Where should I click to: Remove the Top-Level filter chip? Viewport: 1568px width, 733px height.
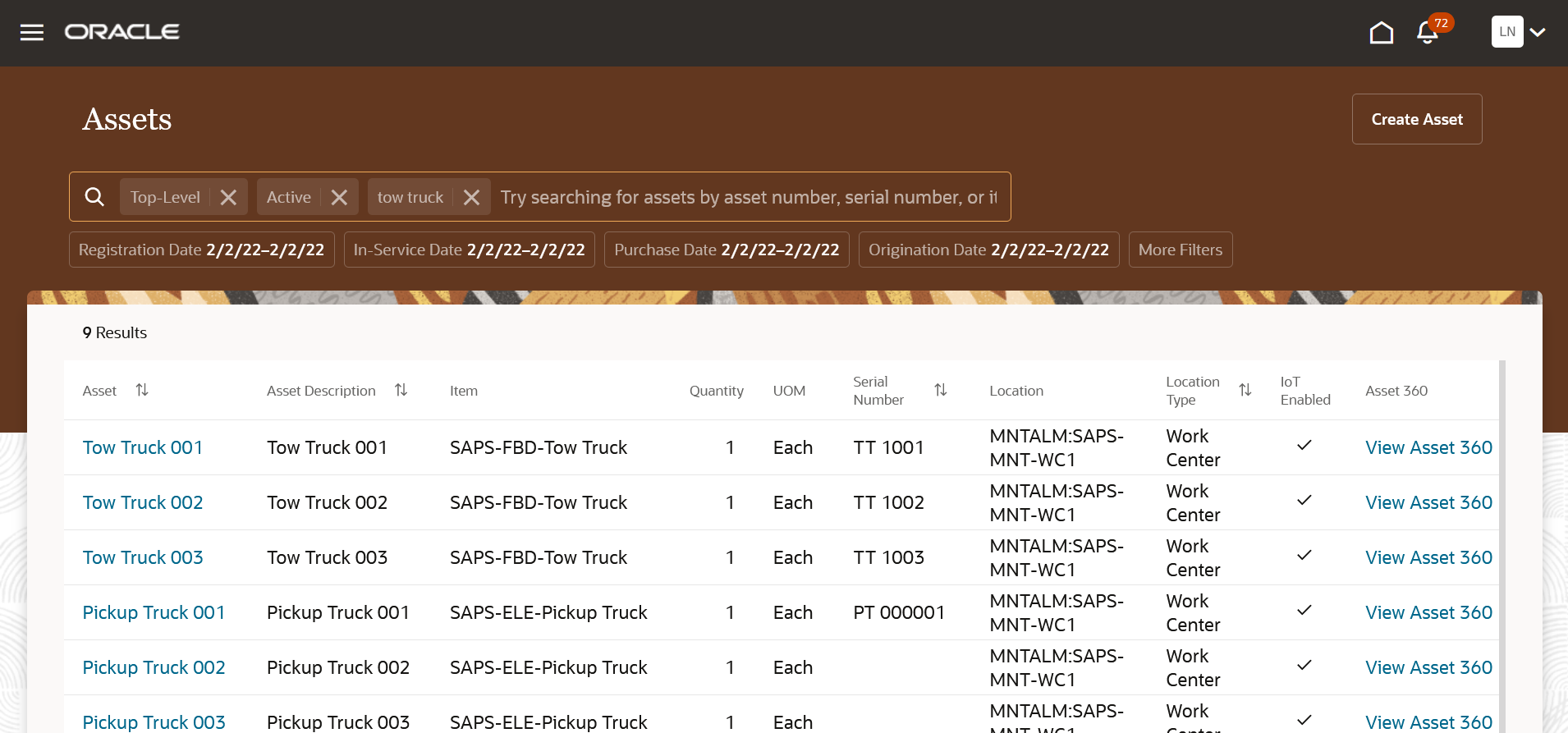(228, 197)
